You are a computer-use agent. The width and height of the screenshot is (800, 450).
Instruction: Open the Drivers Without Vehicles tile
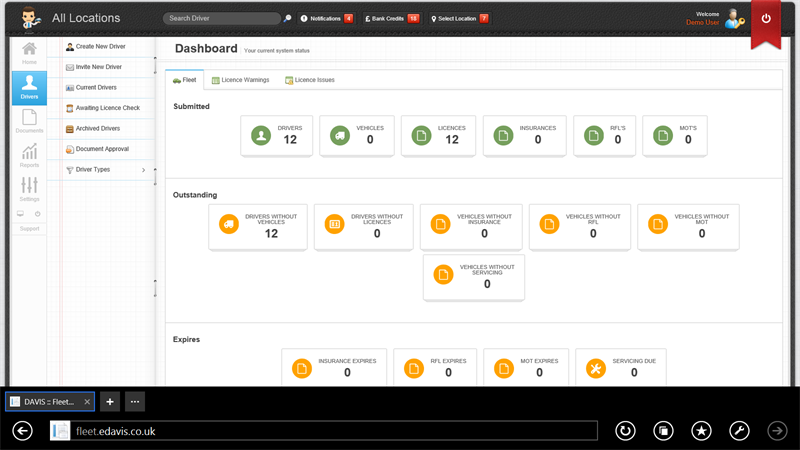pos(258,227)
